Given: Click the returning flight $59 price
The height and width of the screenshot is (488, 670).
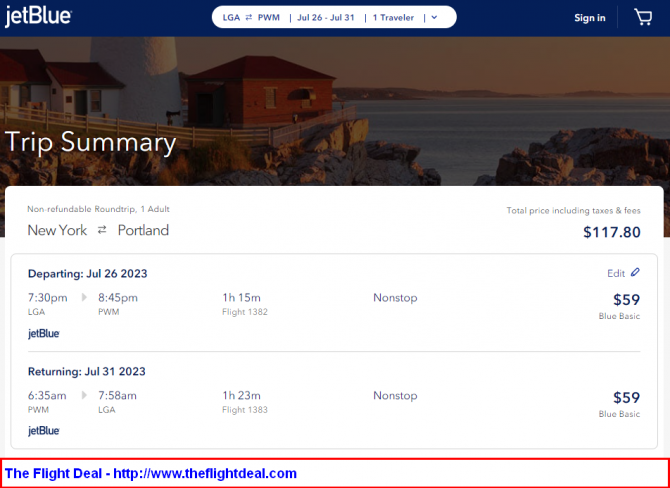Looking at the screenshot, I should [626, 397].
